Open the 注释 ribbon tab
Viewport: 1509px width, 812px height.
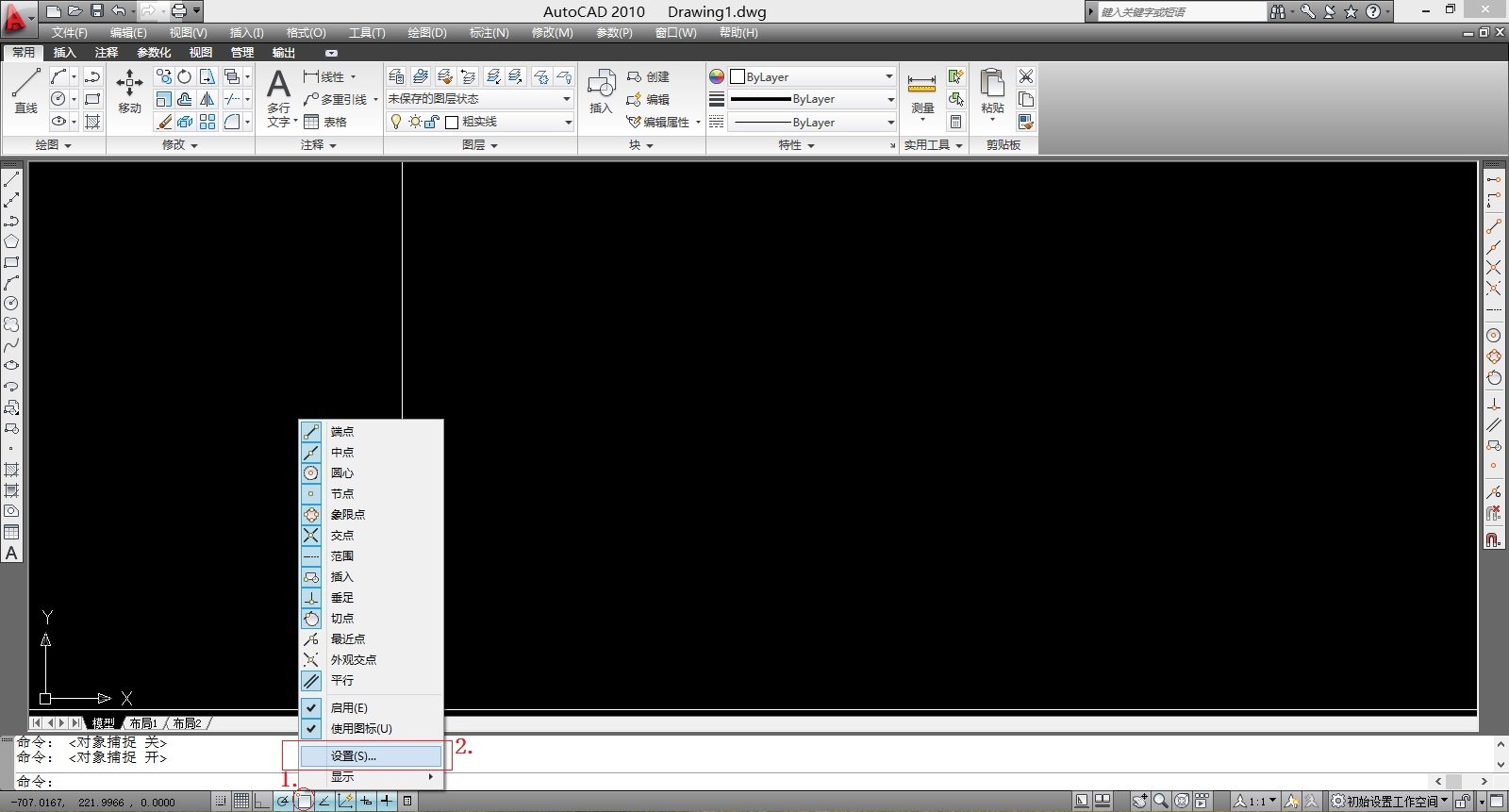point(107,53)
